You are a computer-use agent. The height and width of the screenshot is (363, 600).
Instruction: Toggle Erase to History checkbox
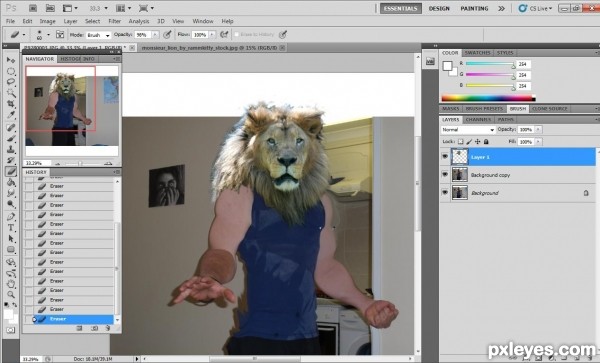tap(236, 34)
